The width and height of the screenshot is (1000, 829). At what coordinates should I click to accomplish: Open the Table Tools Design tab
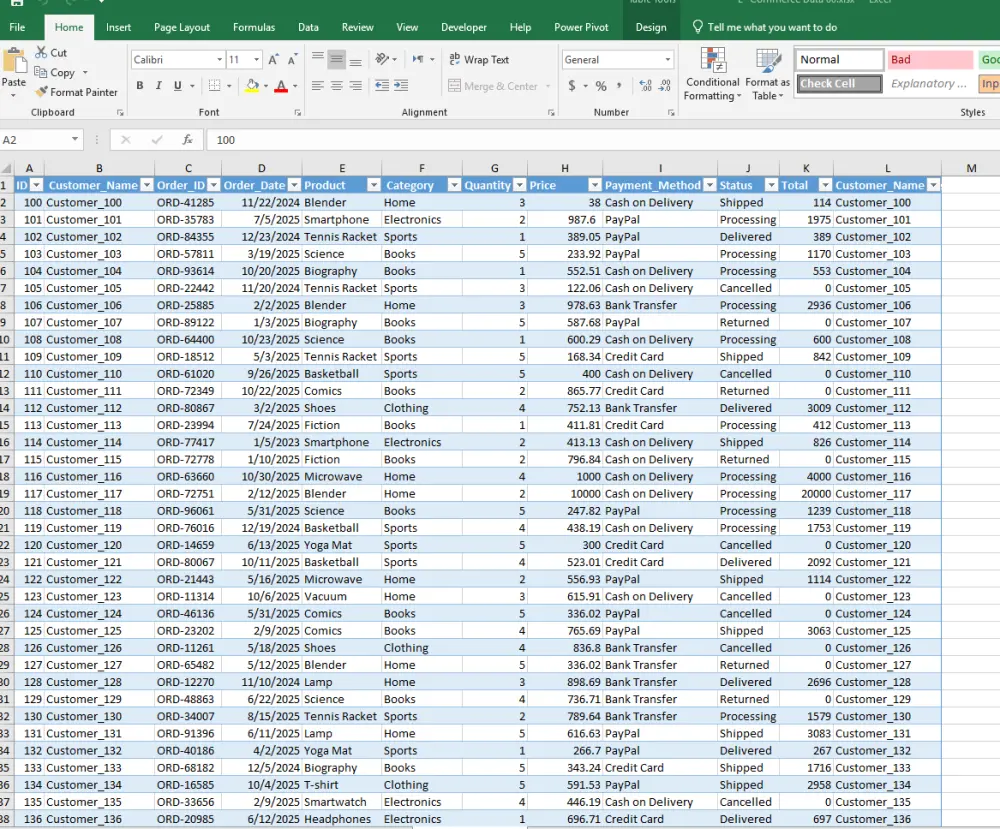[651, 27]
